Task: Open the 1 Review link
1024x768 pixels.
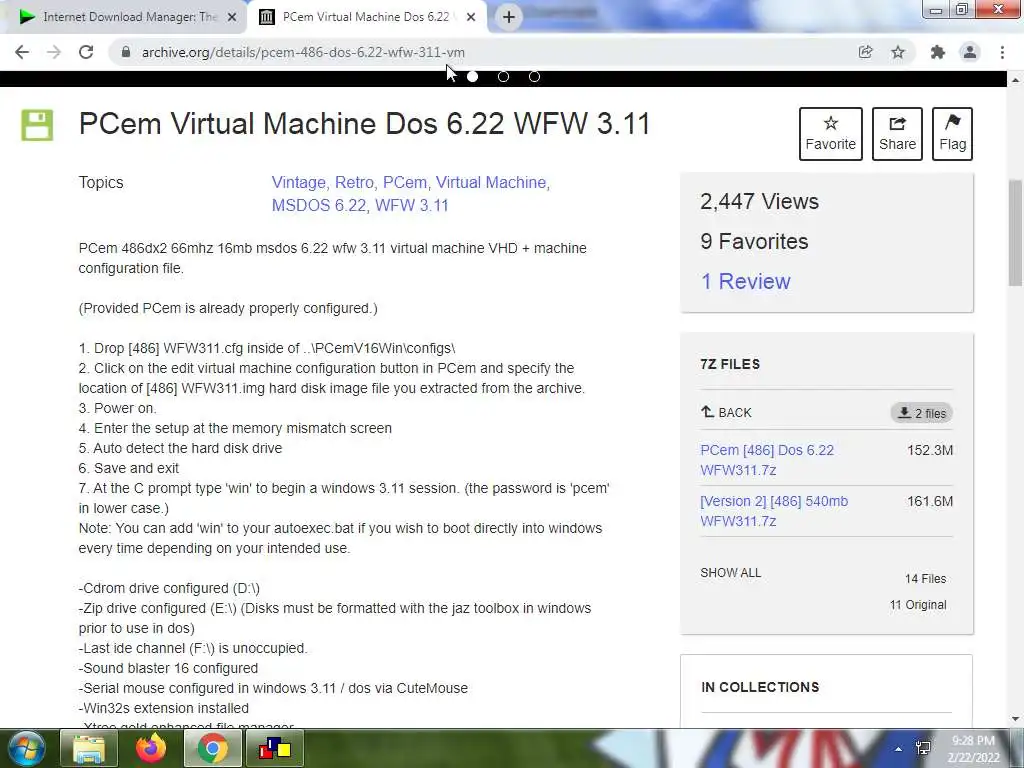Action: pos(745,281)
